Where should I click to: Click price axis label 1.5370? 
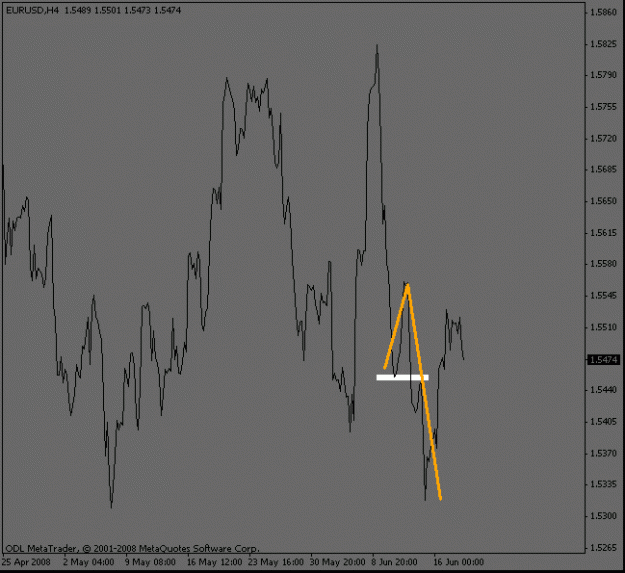pyautogui.click(x=603, y=453)
